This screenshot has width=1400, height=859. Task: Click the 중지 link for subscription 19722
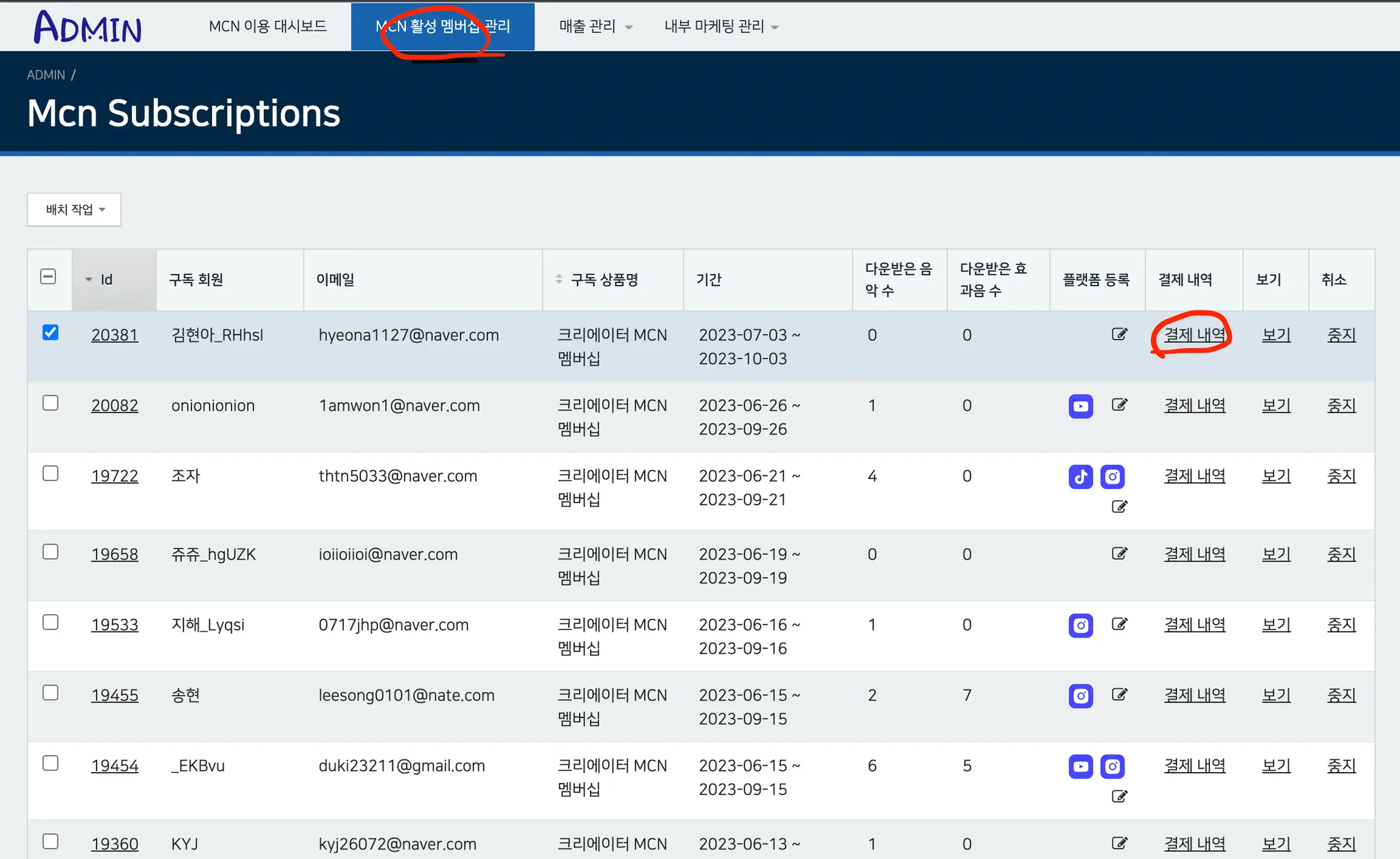click(x=1341, y=476)
